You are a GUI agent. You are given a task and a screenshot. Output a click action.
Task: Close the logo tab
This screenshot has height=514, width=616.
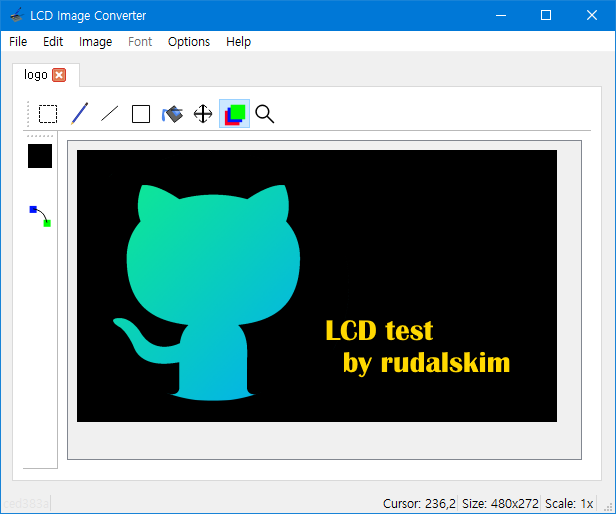point(59,75)
